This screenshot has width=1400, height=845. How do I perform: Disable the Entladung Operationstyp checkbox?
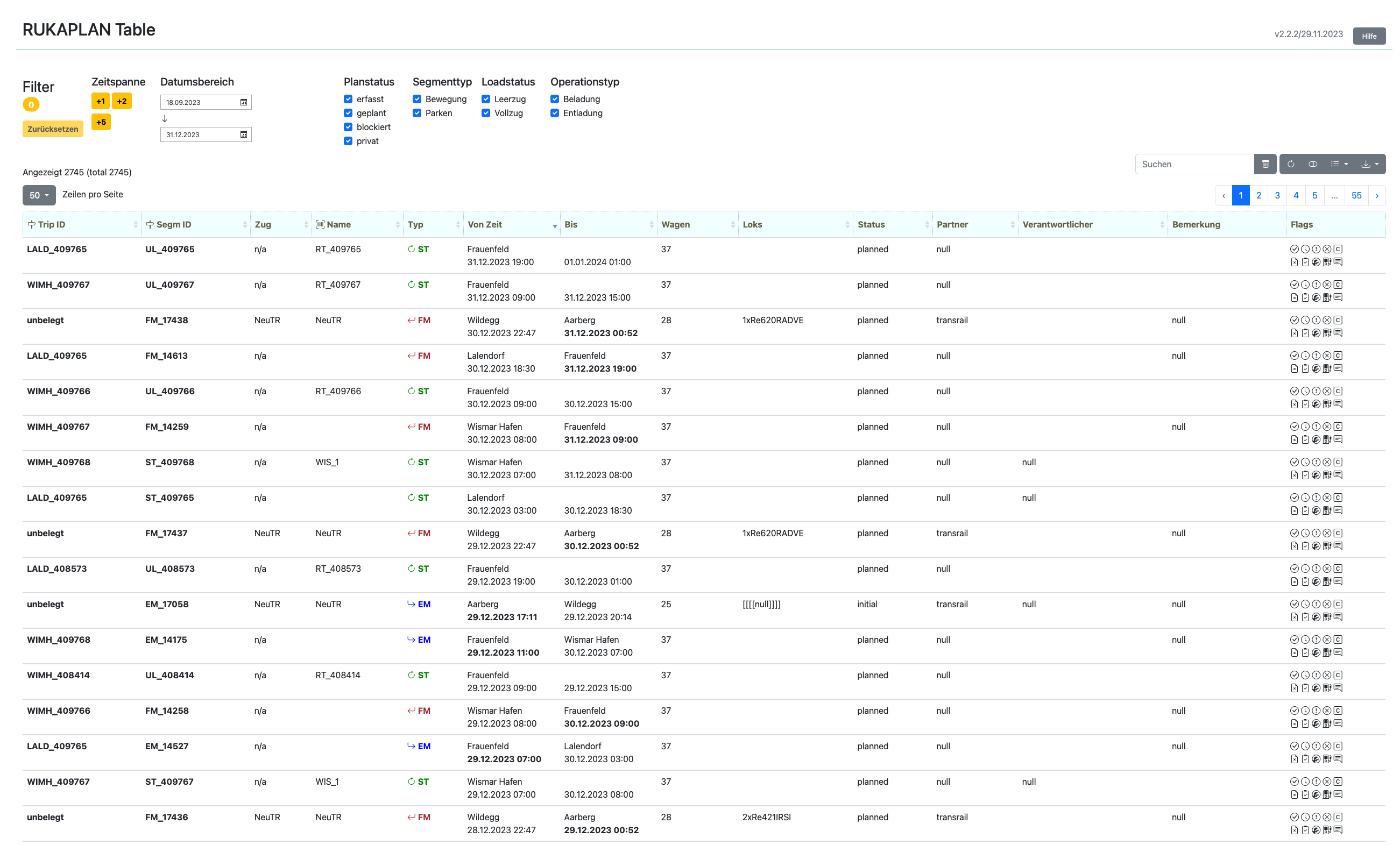(x=555, y=113)
